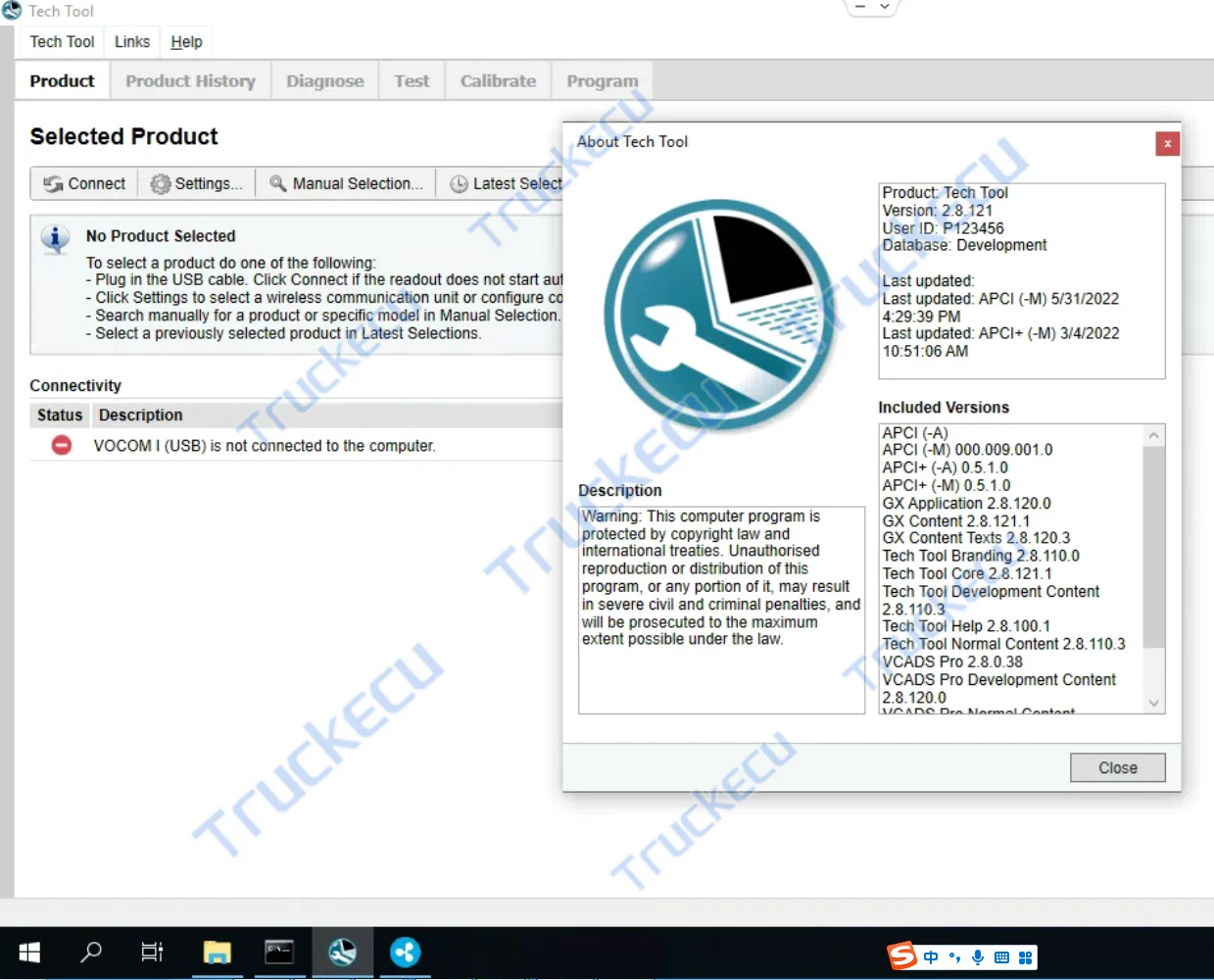Switch to the Product History tab

(190, 80)
